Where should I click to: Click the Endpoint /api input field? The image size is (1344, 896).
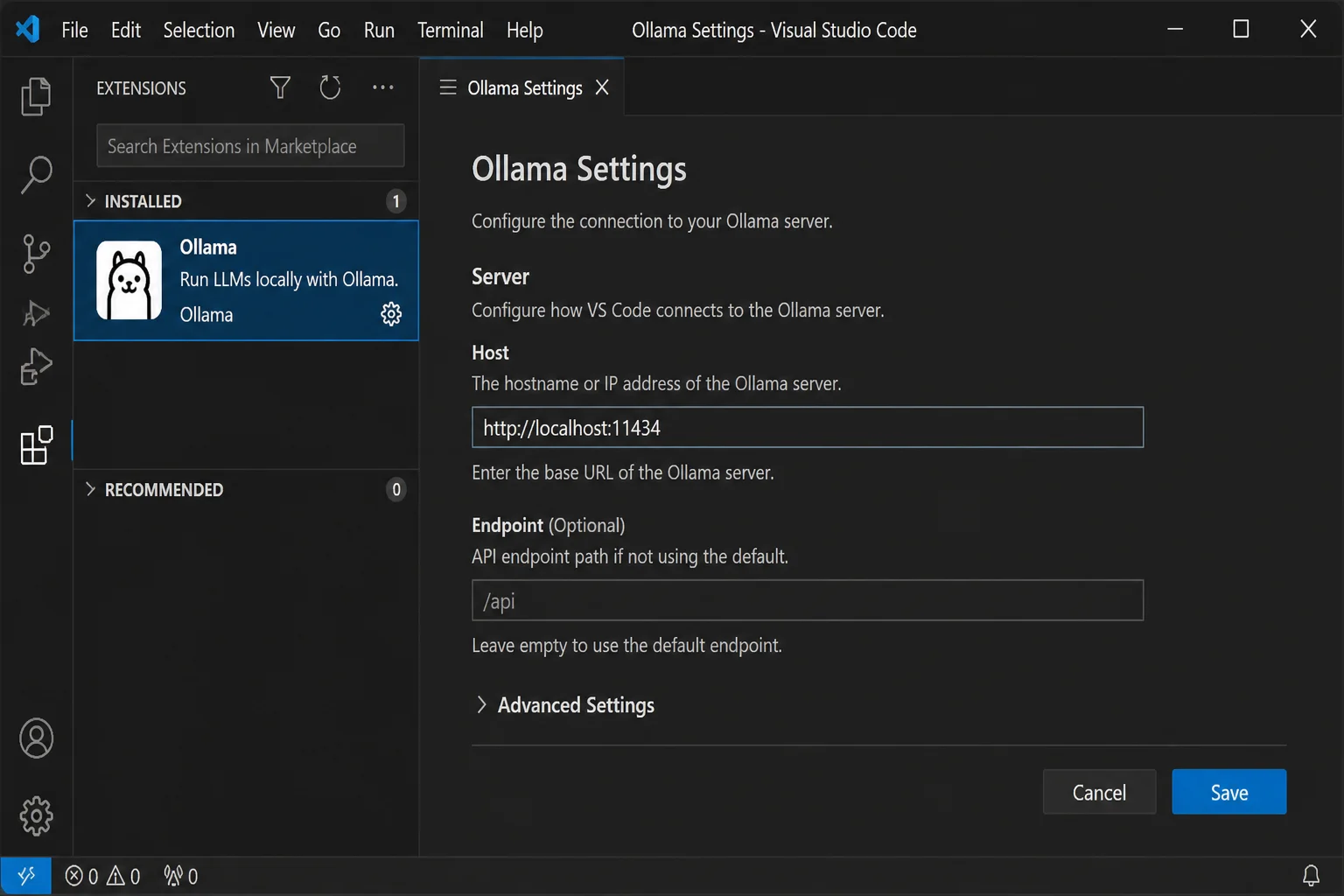click(x=807, y=600)
